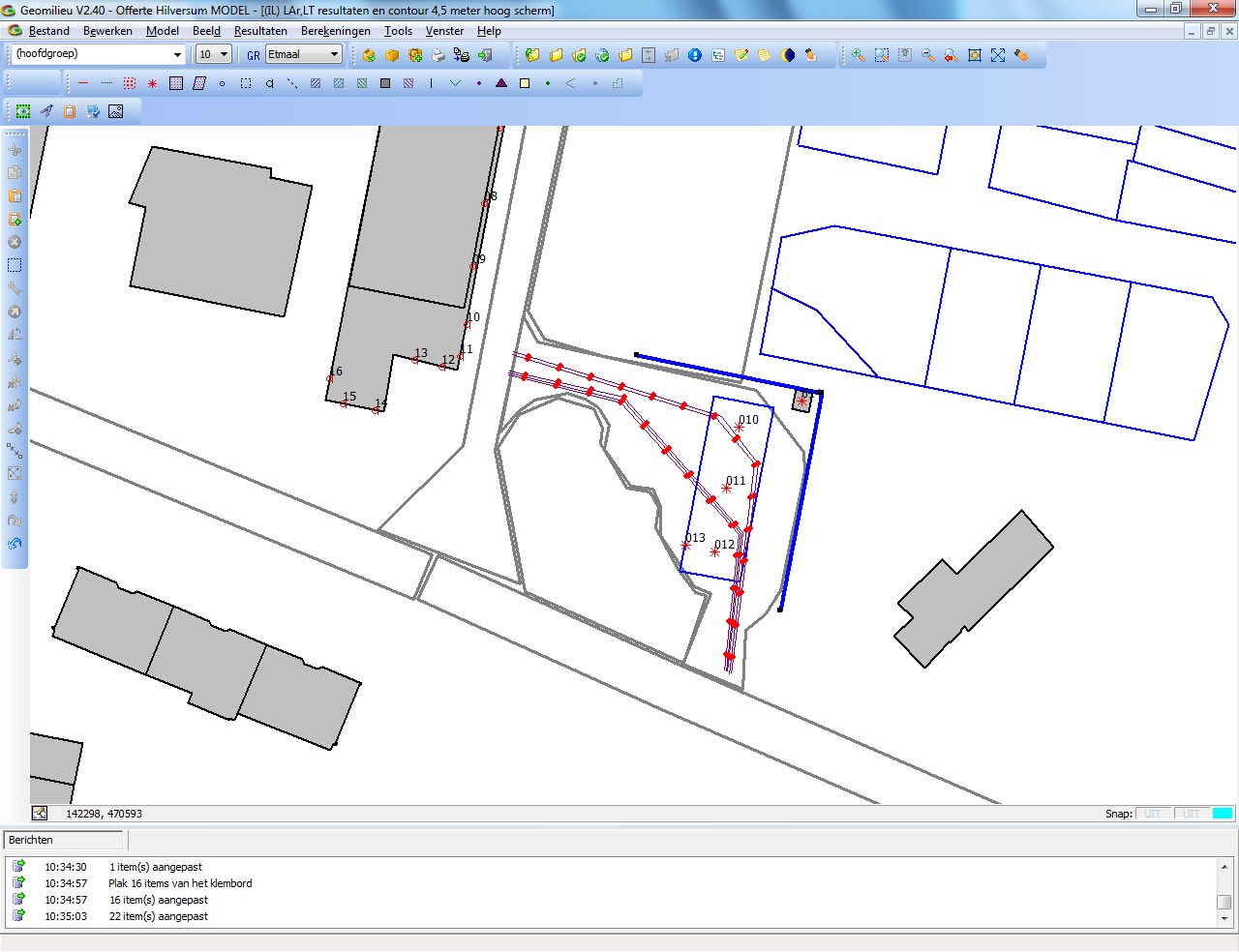Click the polyline nodes icon in left sidebar
This screenshot has height=952, width=1239.
15,450
